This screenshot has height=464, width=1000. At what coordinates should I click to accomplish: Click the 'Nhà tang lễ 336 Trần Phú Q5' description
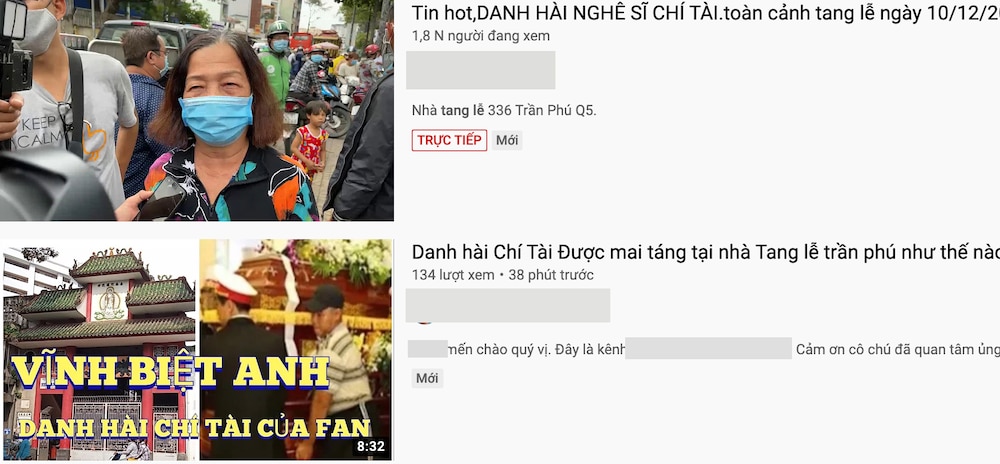[x=504, y=110]
